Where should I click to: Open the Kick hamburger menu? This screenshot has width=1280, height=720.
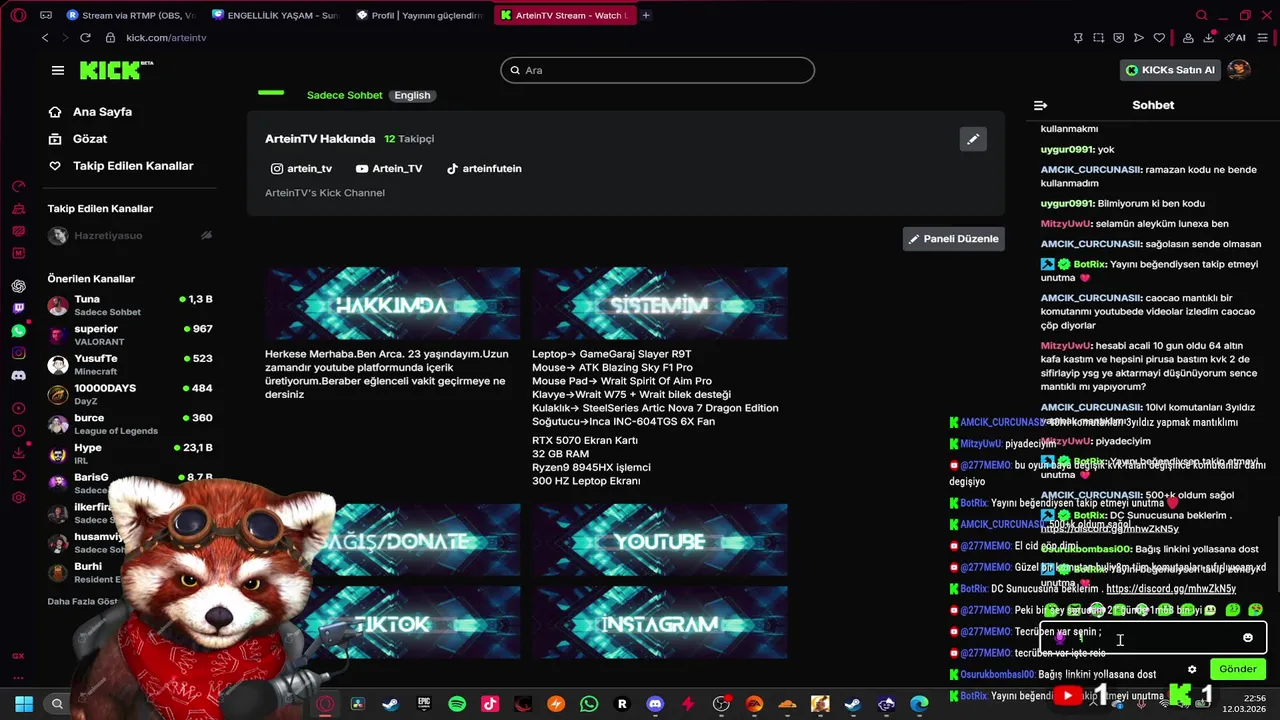point(58,70)
